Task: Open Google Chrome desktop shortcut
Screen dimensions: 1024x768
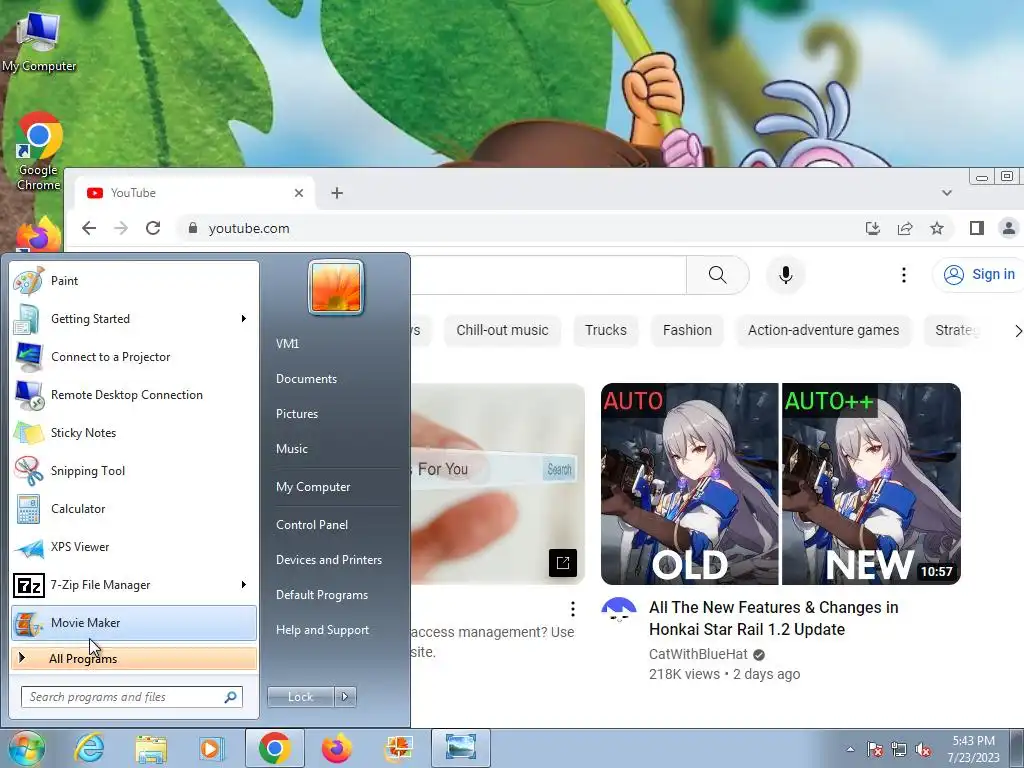Action: [39, 152]
